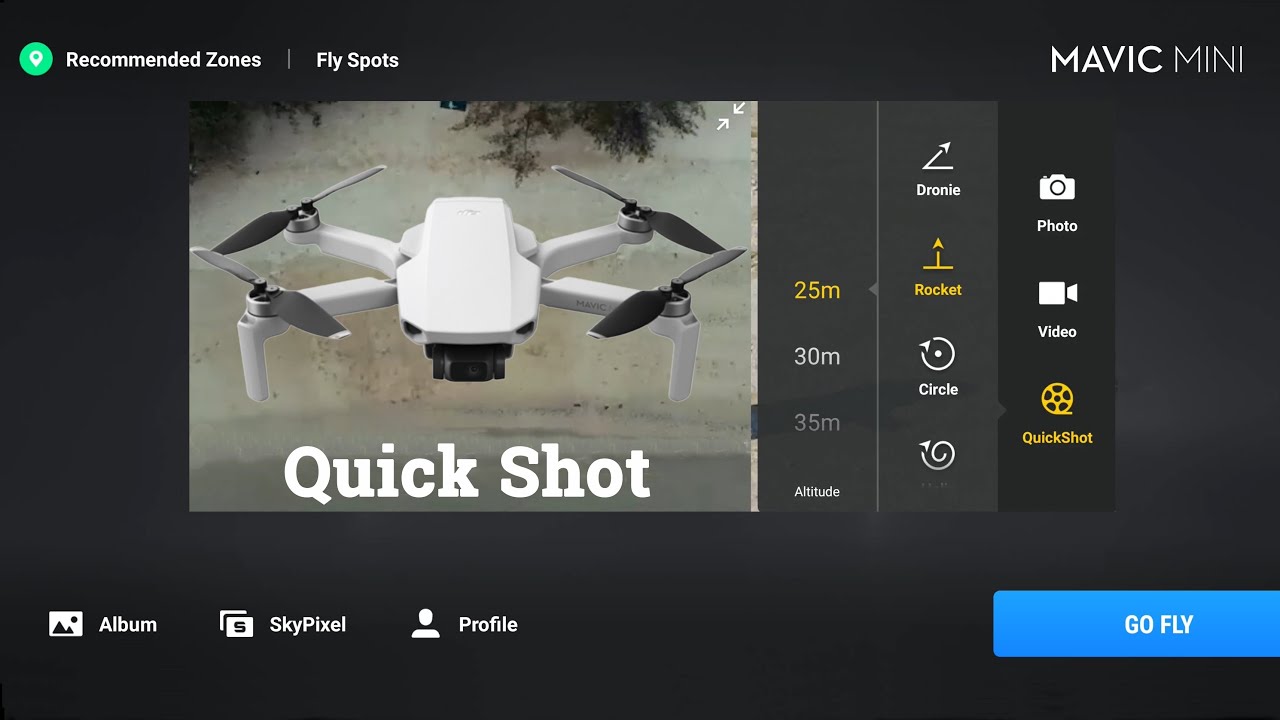Select the Rocket QuickShot icon
The image size is (1280, 720).
(938, 254)
